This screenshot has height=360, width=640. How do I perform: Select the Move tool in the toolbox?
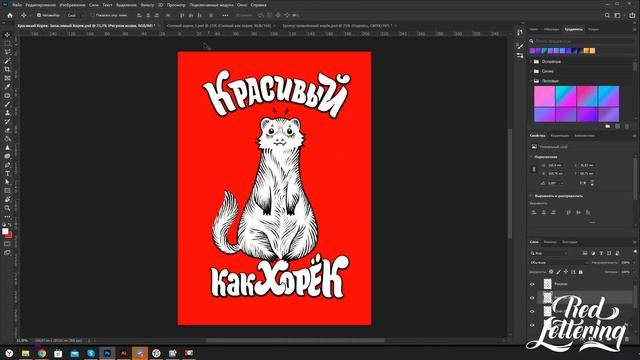7,35
